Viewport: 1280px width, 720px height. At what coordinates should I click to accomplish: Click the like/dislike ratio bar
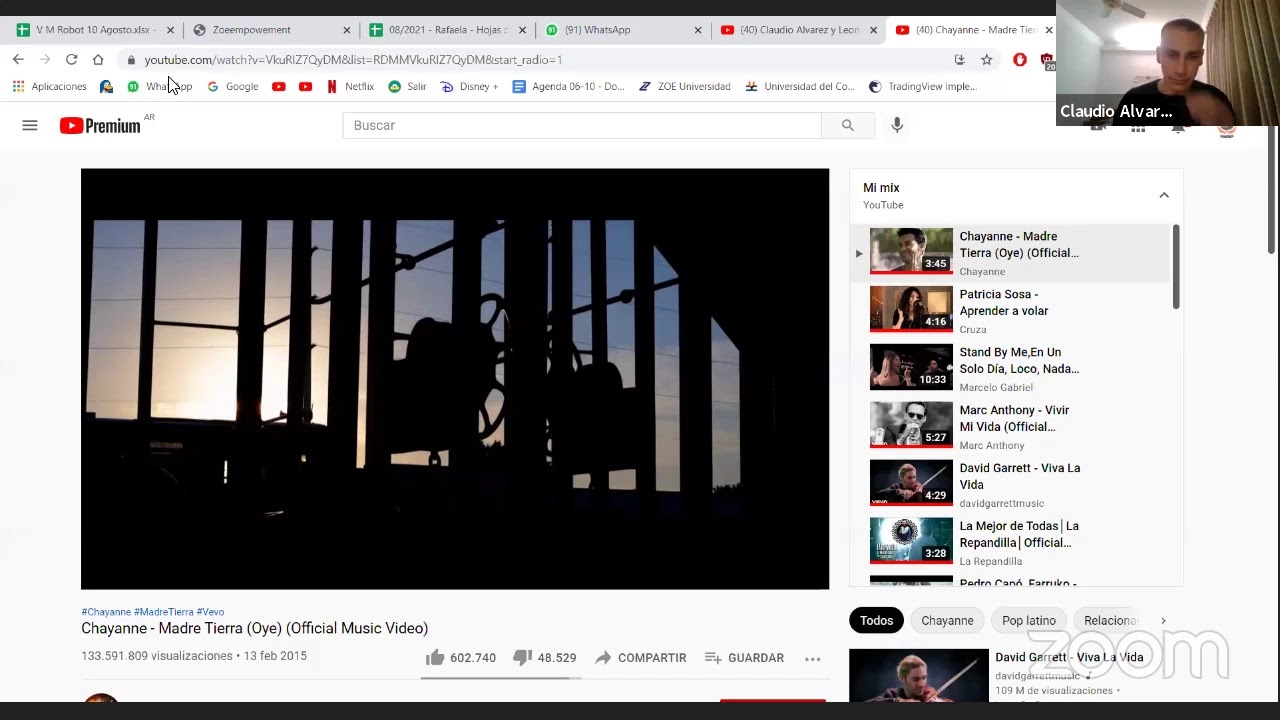[501, 678]
